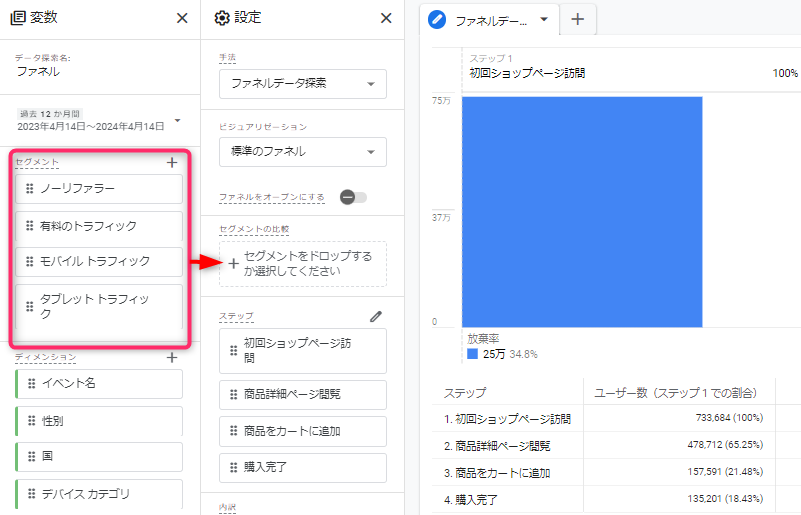Add a new segment with plus icon

pyautogui.click(x=171, y=162)
